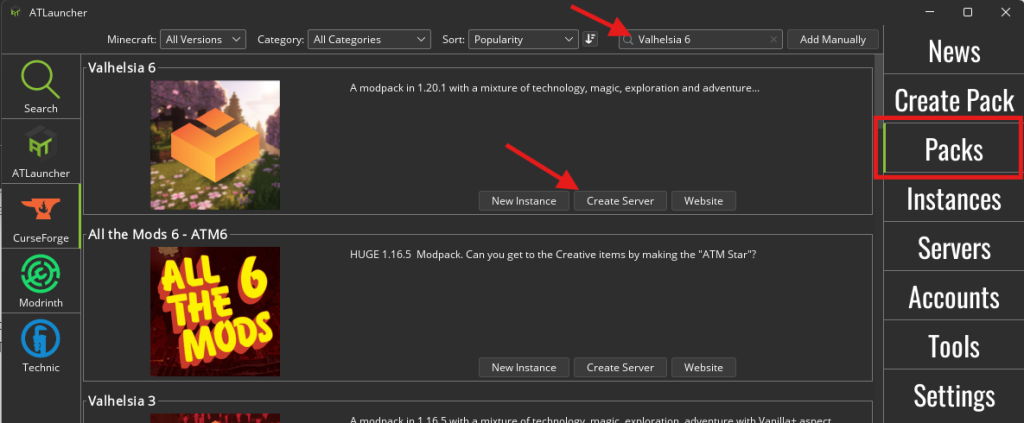Click the magnifier icon in search field
This screenshot has height=423, width=1024.
tap(628, 40)
